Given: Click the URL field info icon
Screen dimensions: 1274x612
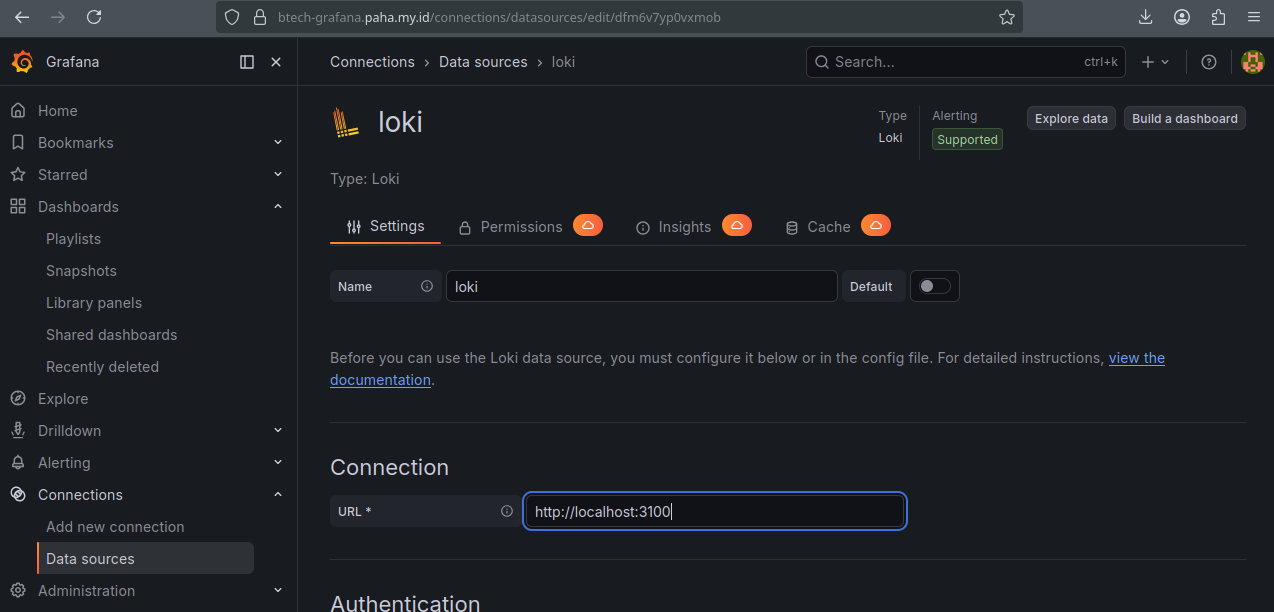Looking at the screenshot, I should pyautogui.click(x=507, y=511).
